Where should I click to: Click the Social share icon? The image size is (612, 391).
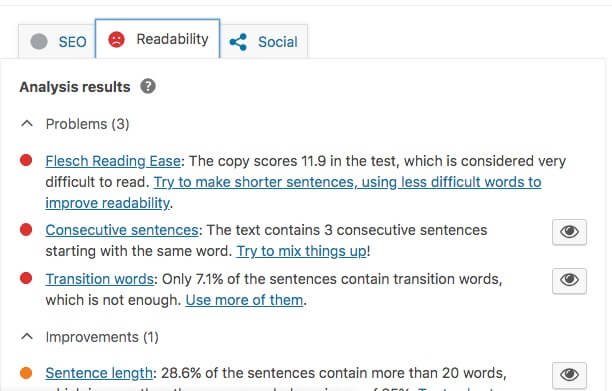click(x=238, y=42)
